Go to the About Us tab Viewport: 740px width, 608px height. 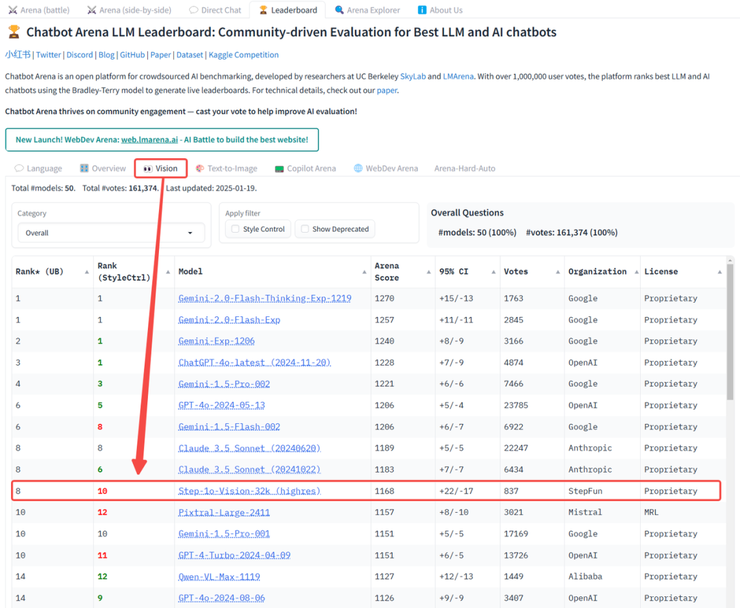(440, 10)
